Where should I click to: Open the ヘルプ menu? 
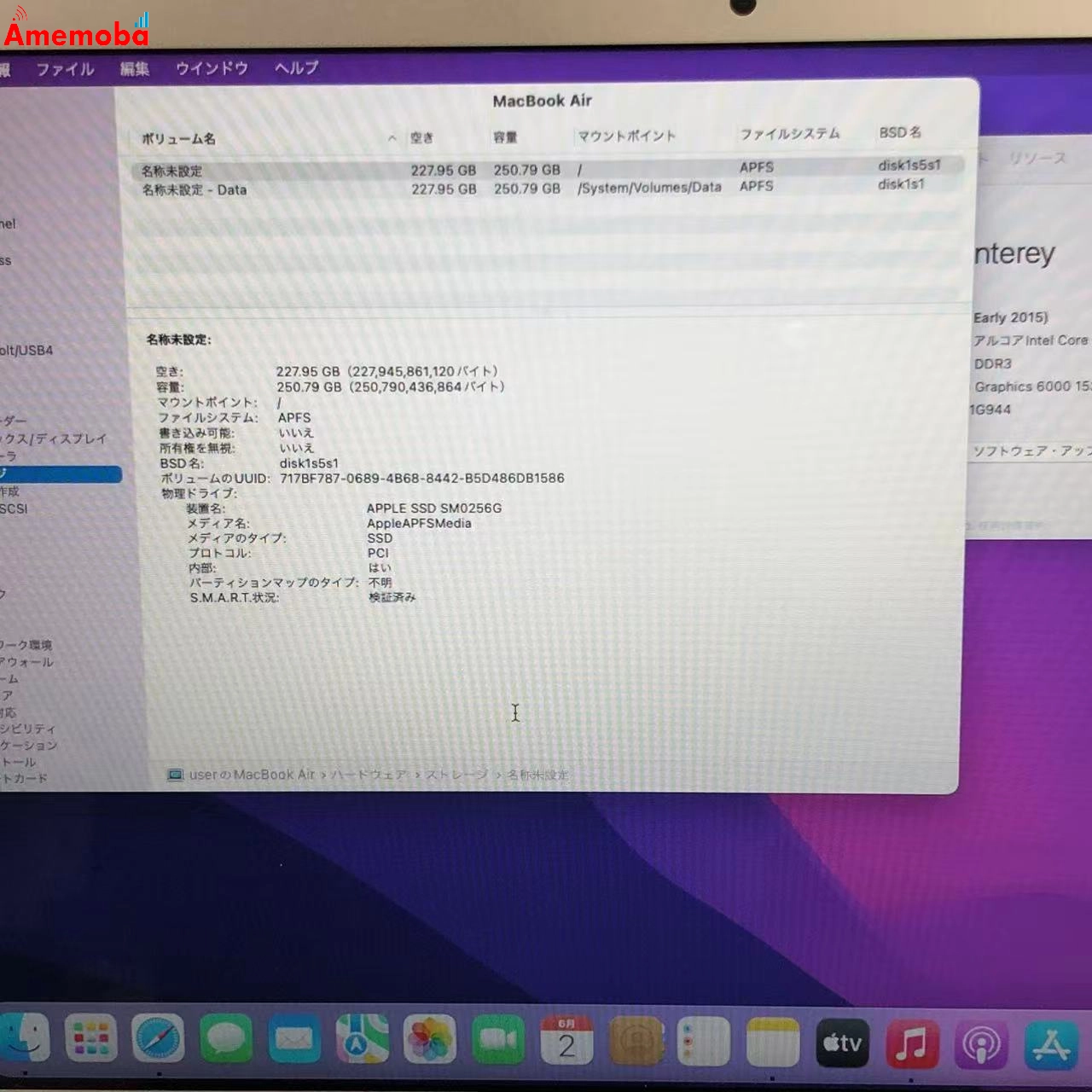tap(297, 68)
